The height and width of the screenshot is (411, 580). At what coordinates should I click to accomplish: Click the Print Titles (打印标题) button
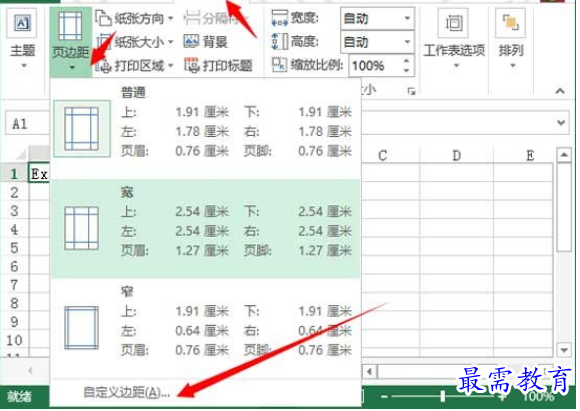[x=218, y=66]
